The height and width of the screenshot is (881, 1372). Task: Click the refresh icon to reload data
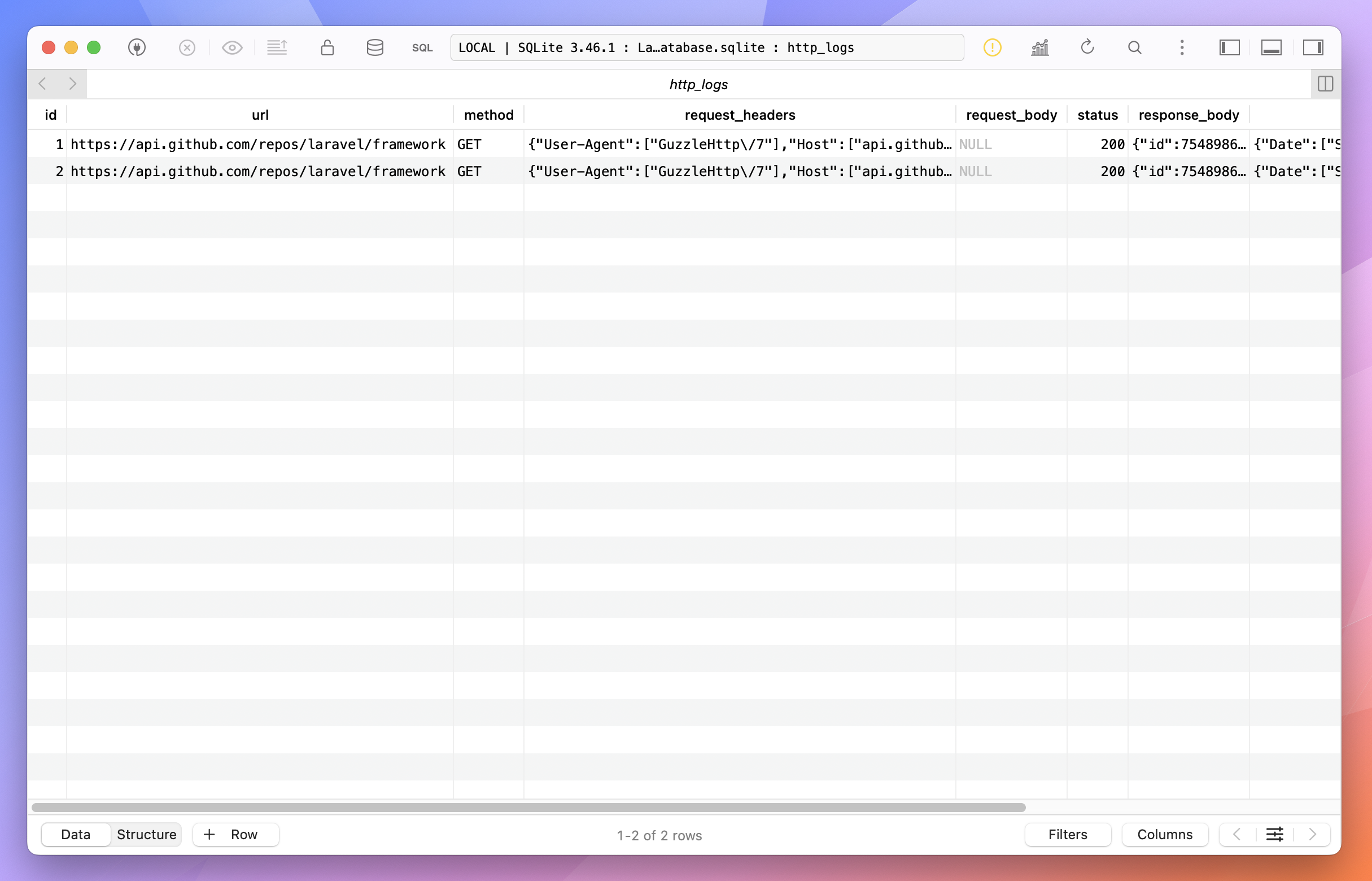1087,47
